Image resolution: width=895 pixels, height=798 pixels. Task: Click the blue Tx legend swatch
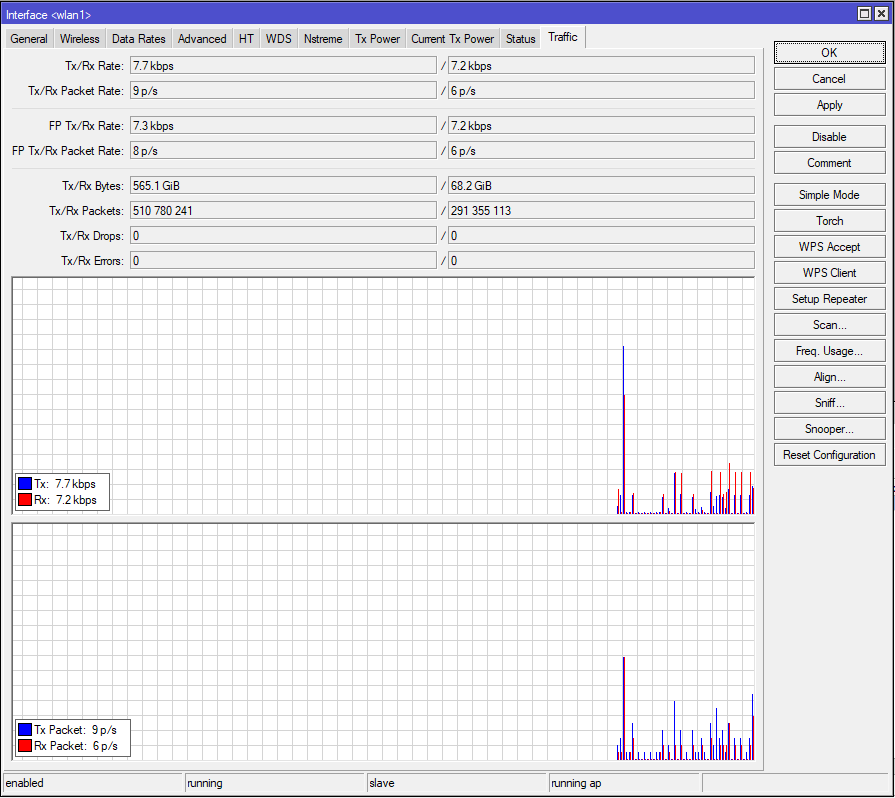coord(25,484)
